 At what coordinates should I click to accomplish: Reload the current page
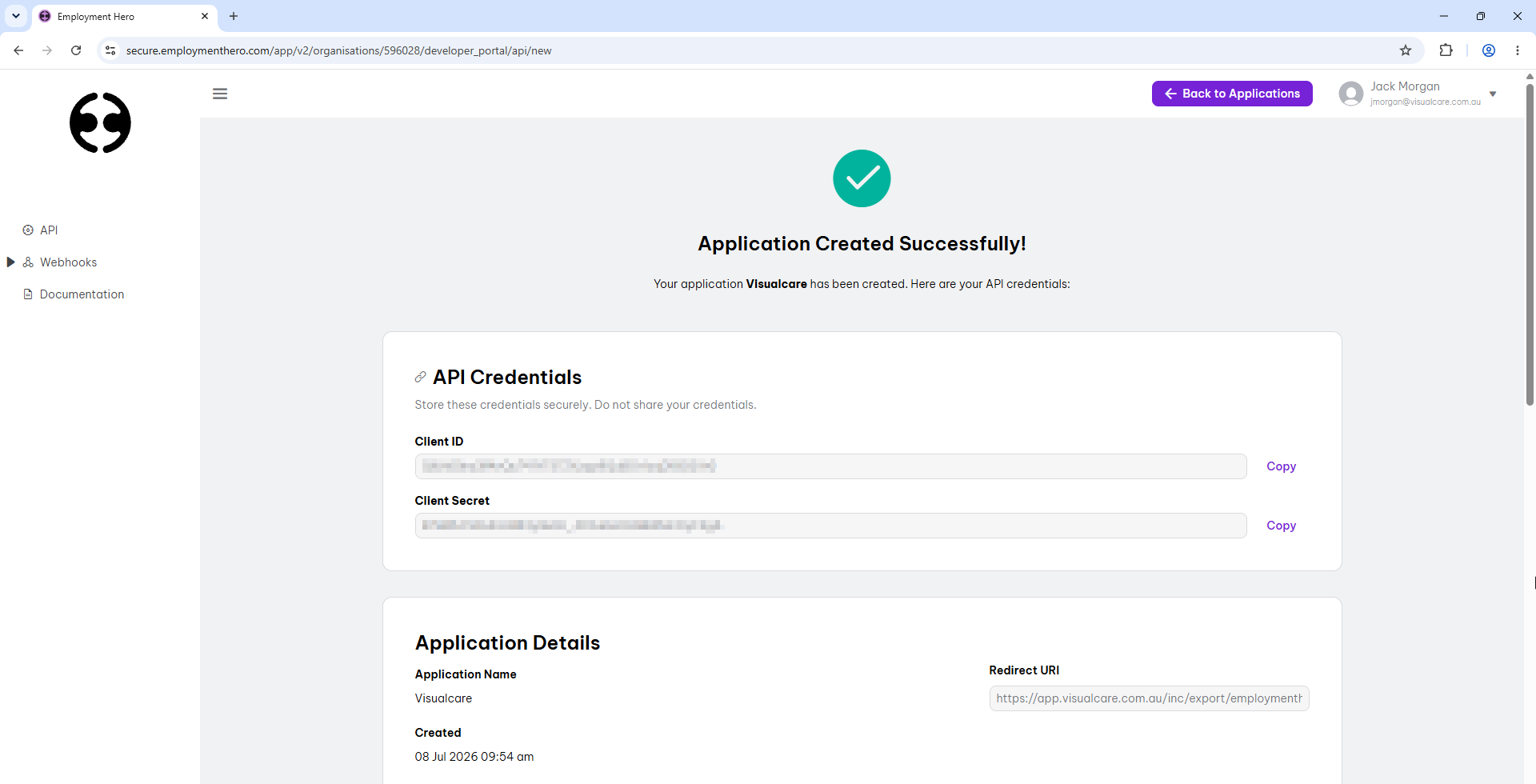76,50
